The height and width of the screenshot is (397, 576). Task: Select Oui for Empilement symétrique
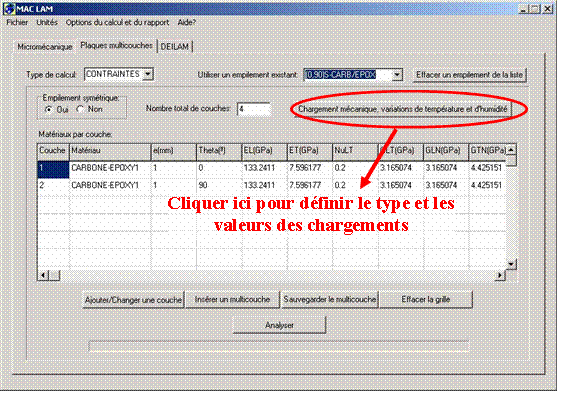pyautogui.click(x=48, y=109)
